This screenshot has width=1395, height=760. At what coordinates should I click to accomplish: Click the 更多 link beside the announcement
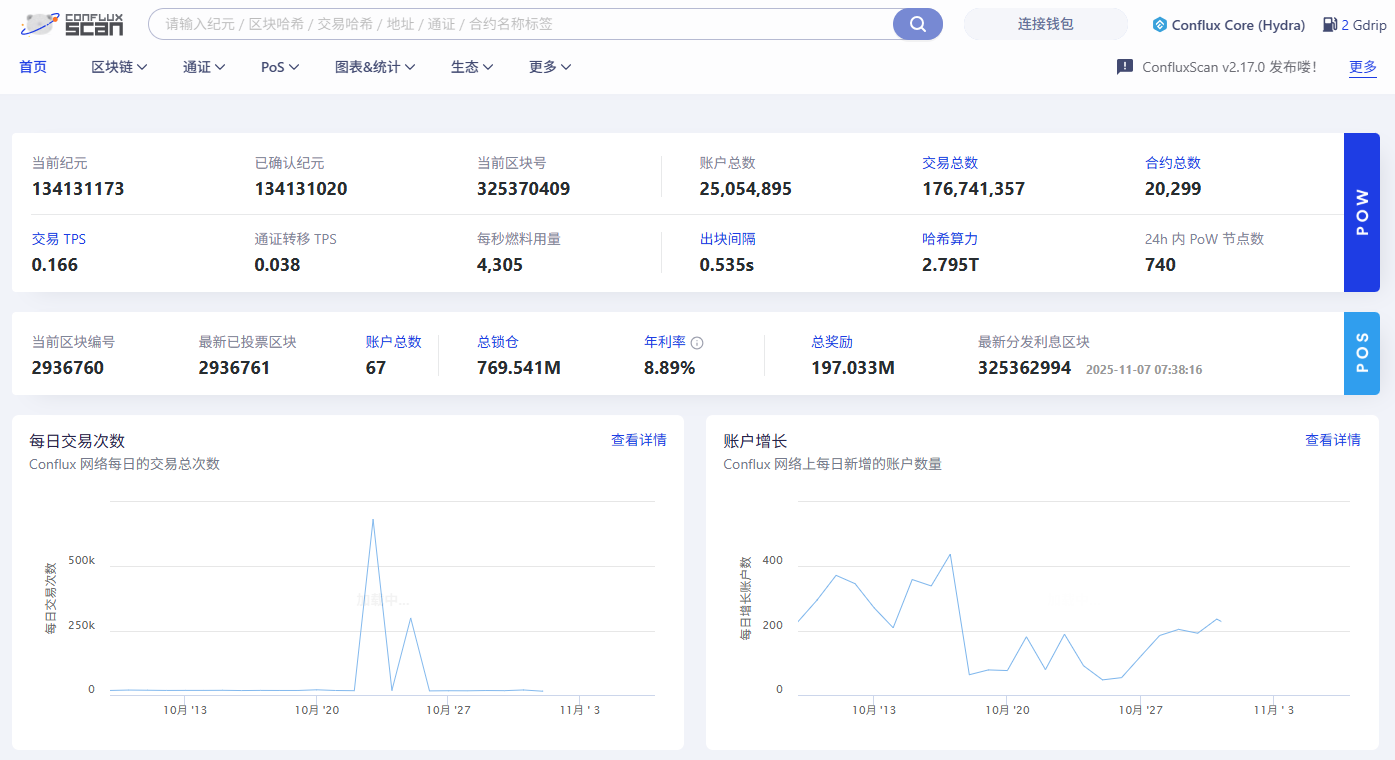1362,67
